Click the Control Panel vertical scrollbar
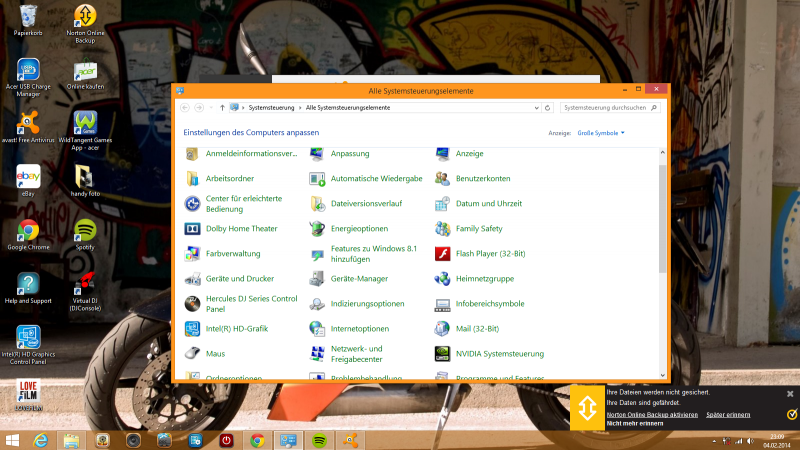The width and height of the screenshot is (800, 450). tap(662, 220)
